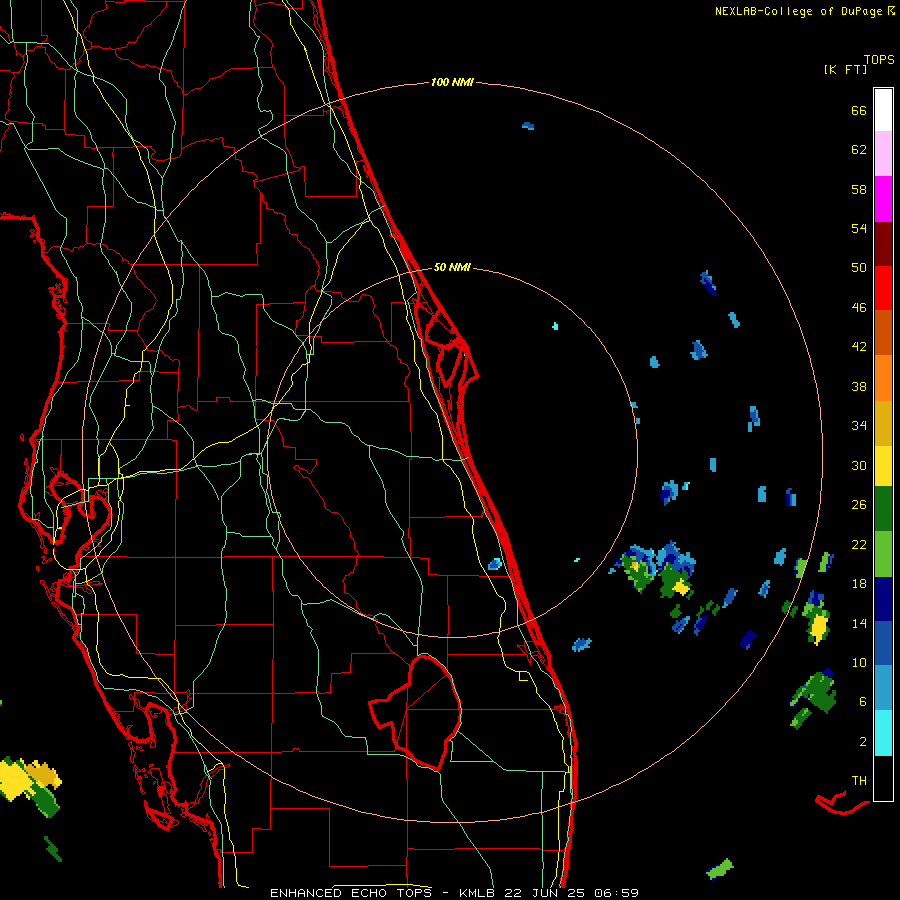Click the 46 scale label

click(859, 308)
